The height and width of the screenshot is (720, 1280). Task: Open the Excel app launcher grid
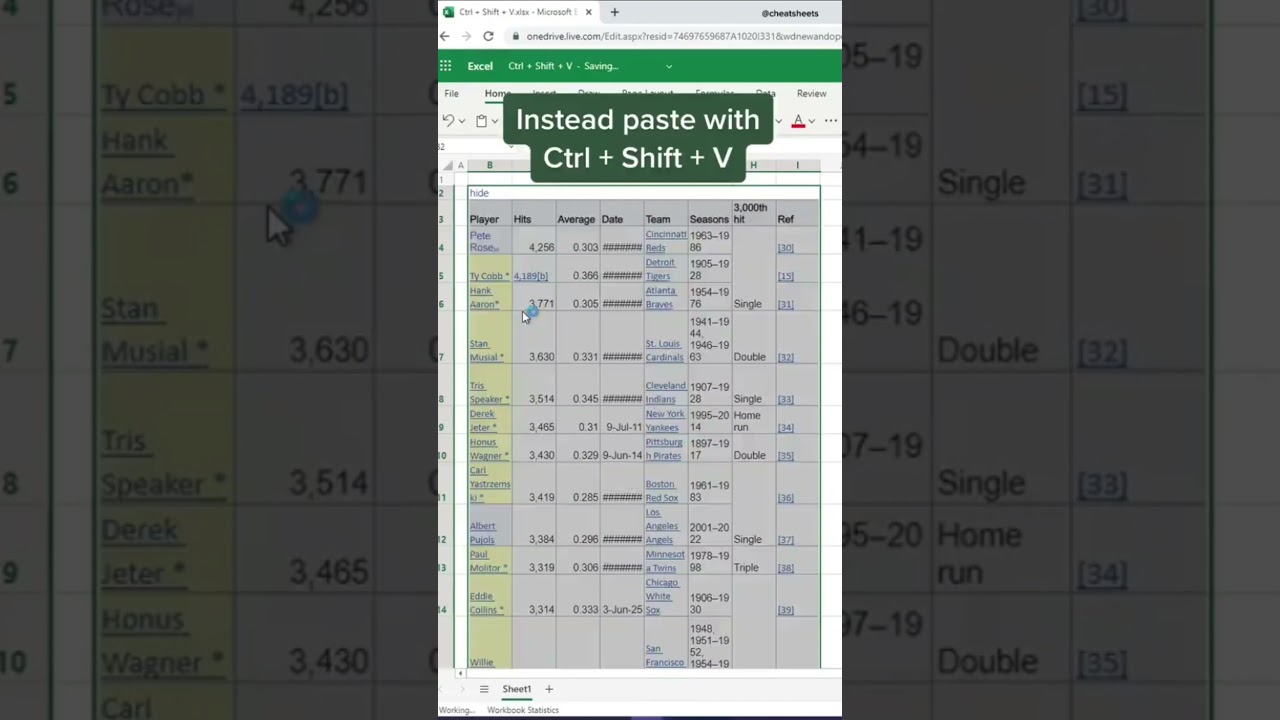coord(446,66)
